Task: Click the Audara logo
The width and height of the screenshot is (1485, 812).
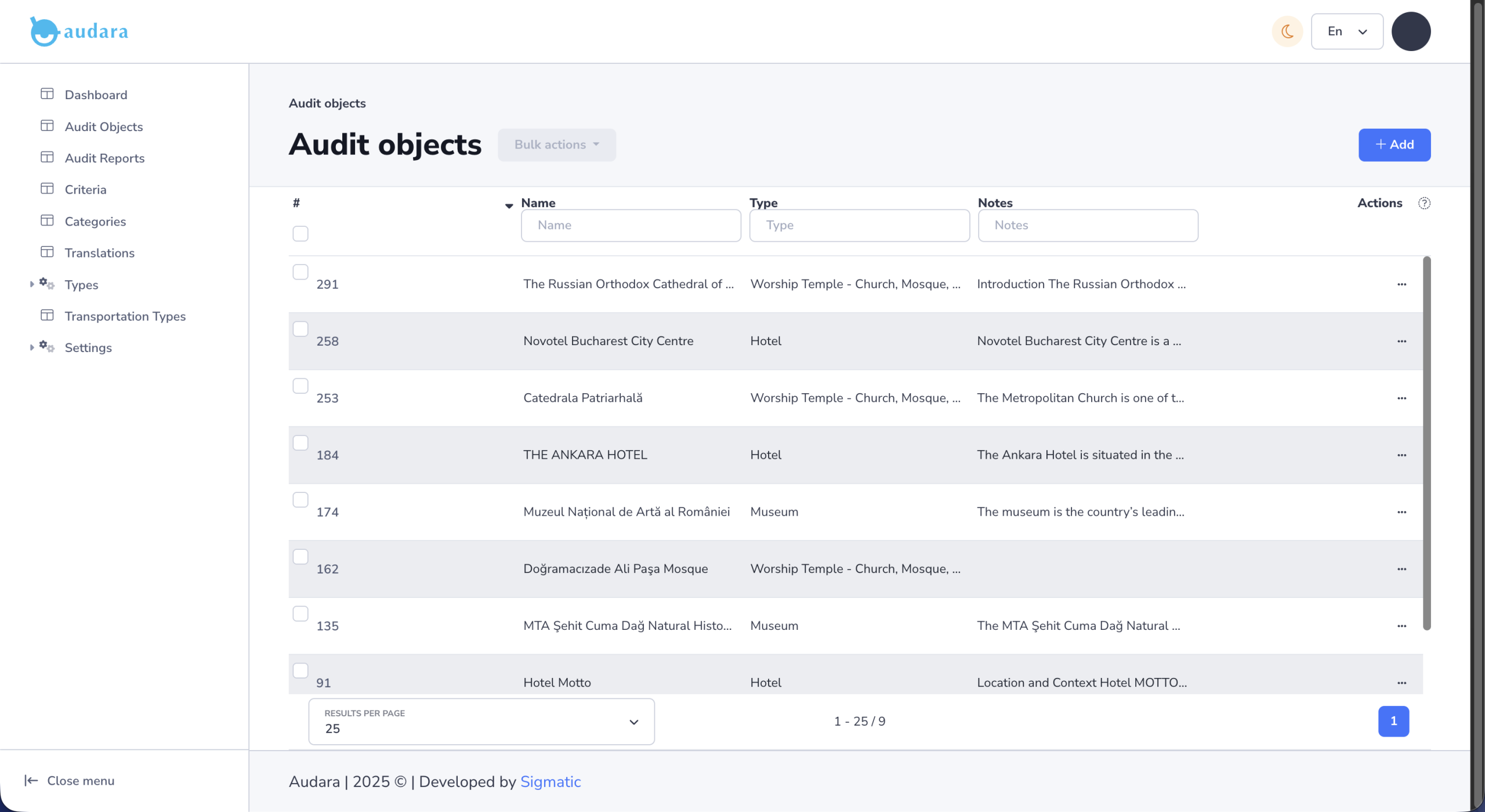Action: pyautogui.click(x=79, y=31)
